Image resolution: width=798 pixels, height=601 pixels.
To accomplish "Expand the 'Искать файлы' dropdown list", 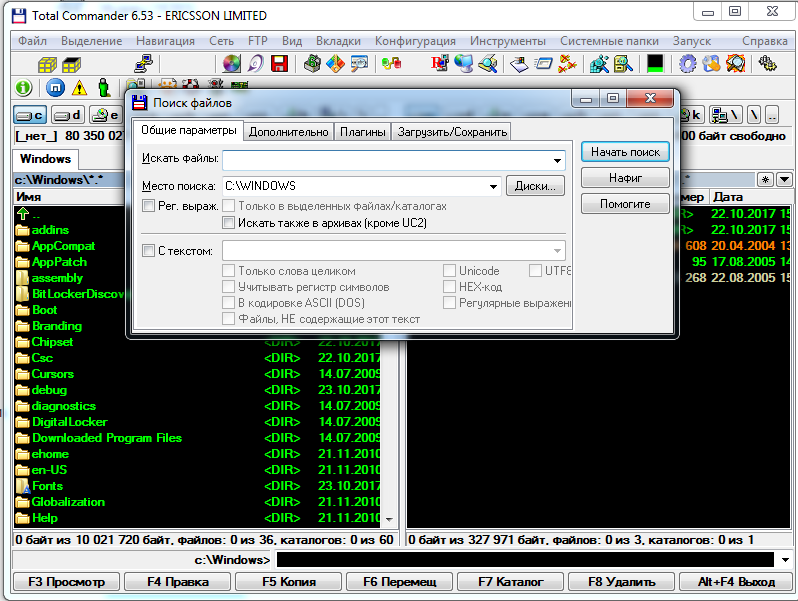I will tap(557, 160).
